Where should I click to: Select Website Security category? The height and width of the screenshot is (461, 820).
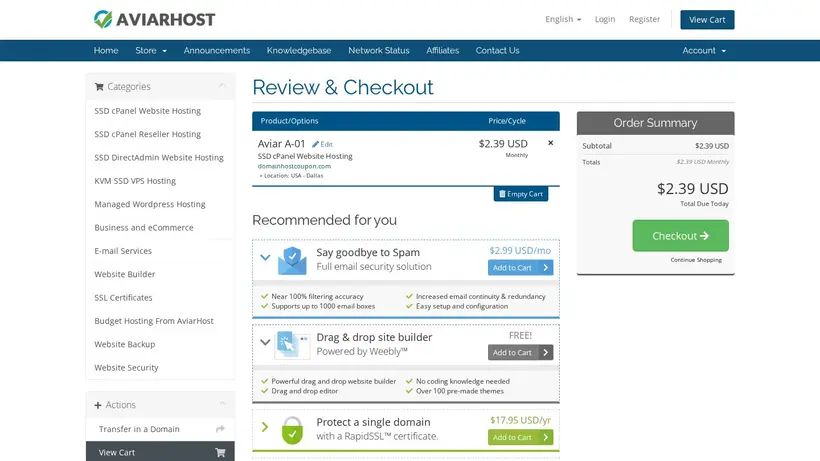[126, 367]
